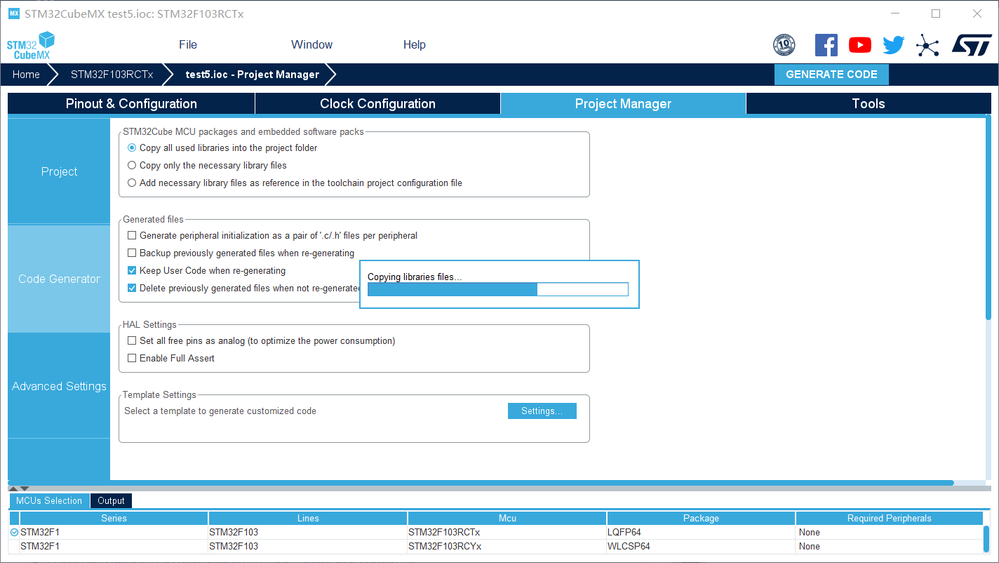Toggle Keep User Code when re-generating

(132, 271)
